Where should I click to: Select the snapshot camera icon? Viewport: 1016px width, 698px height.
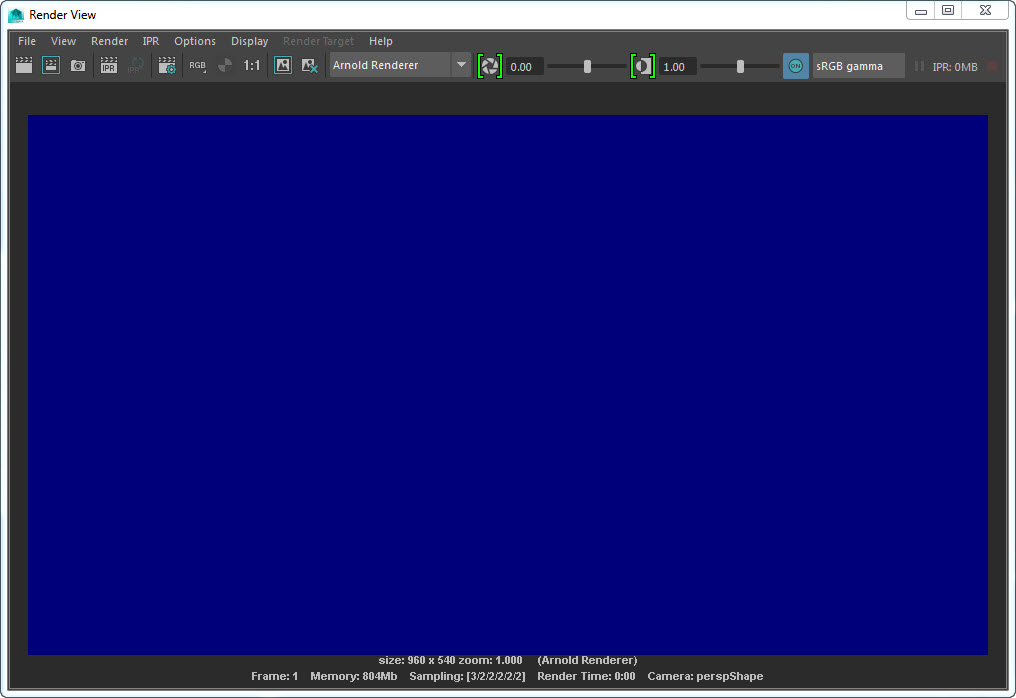coord(78,65)
